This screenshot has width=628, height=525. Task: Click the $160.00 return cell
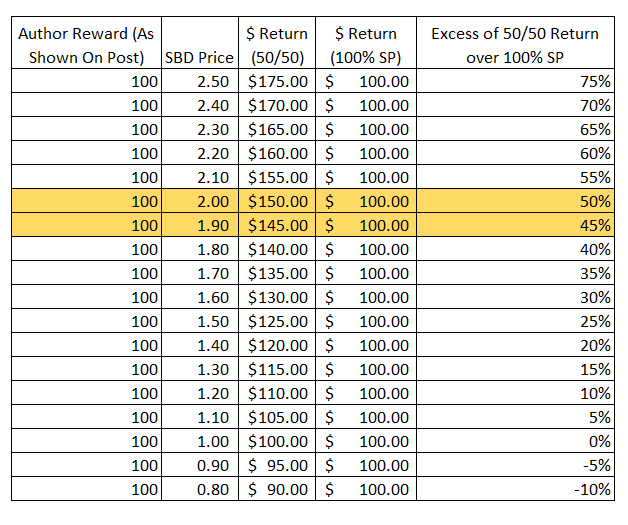click(x=277, y=153)
